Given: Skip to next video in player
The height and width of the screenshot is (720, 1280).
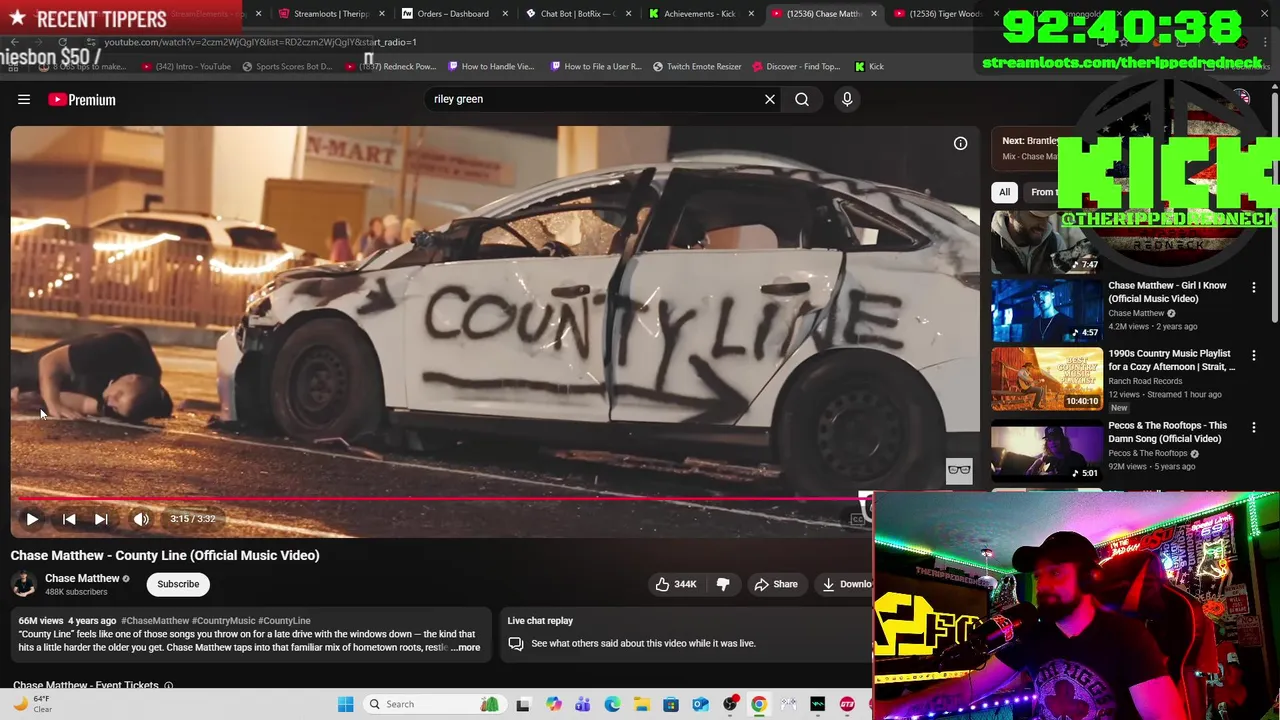Looking at the screenshot, I should click(101, 519).
